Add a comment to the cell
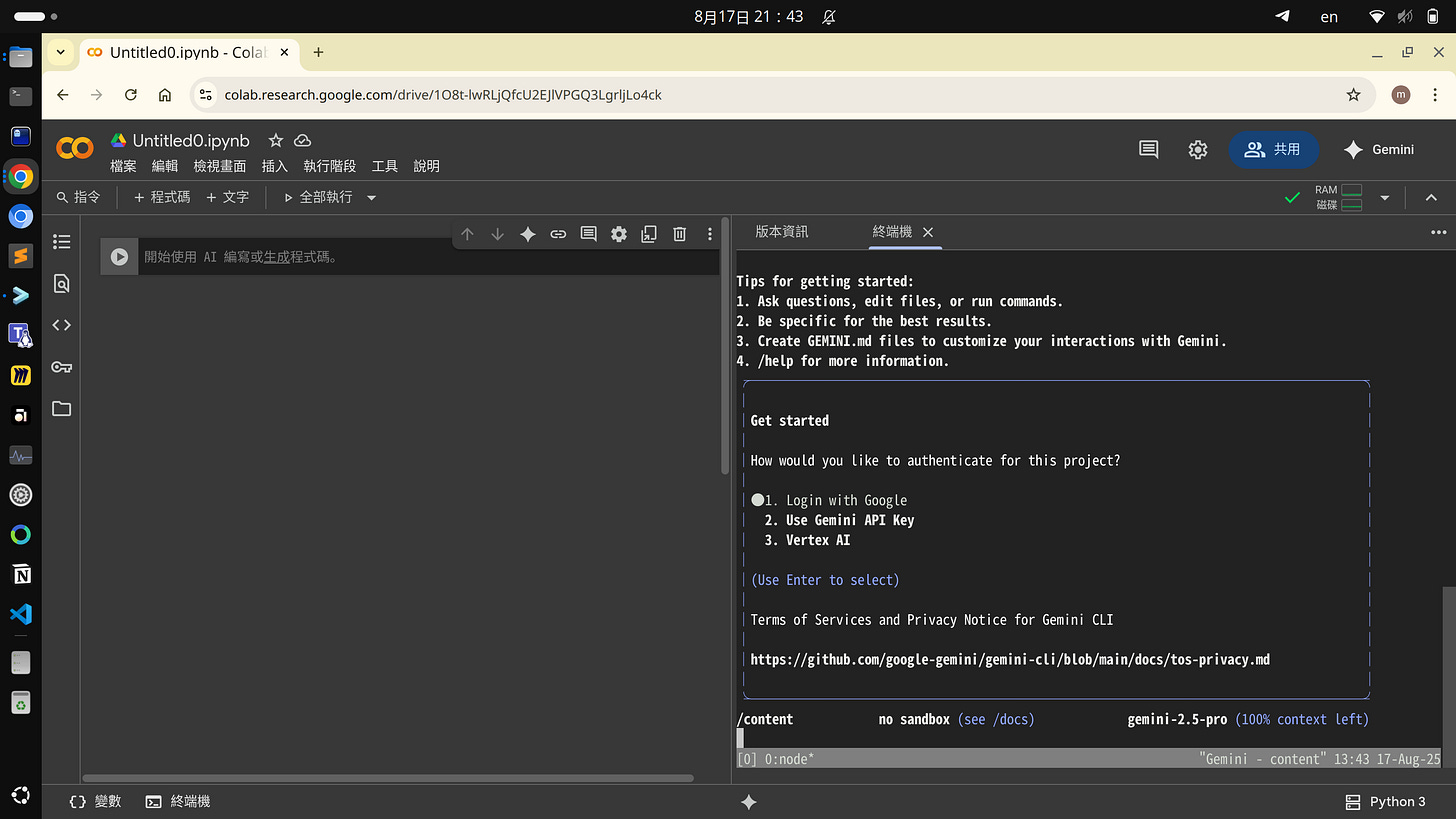Screen dimensions: 1456x819 (589, 234)
